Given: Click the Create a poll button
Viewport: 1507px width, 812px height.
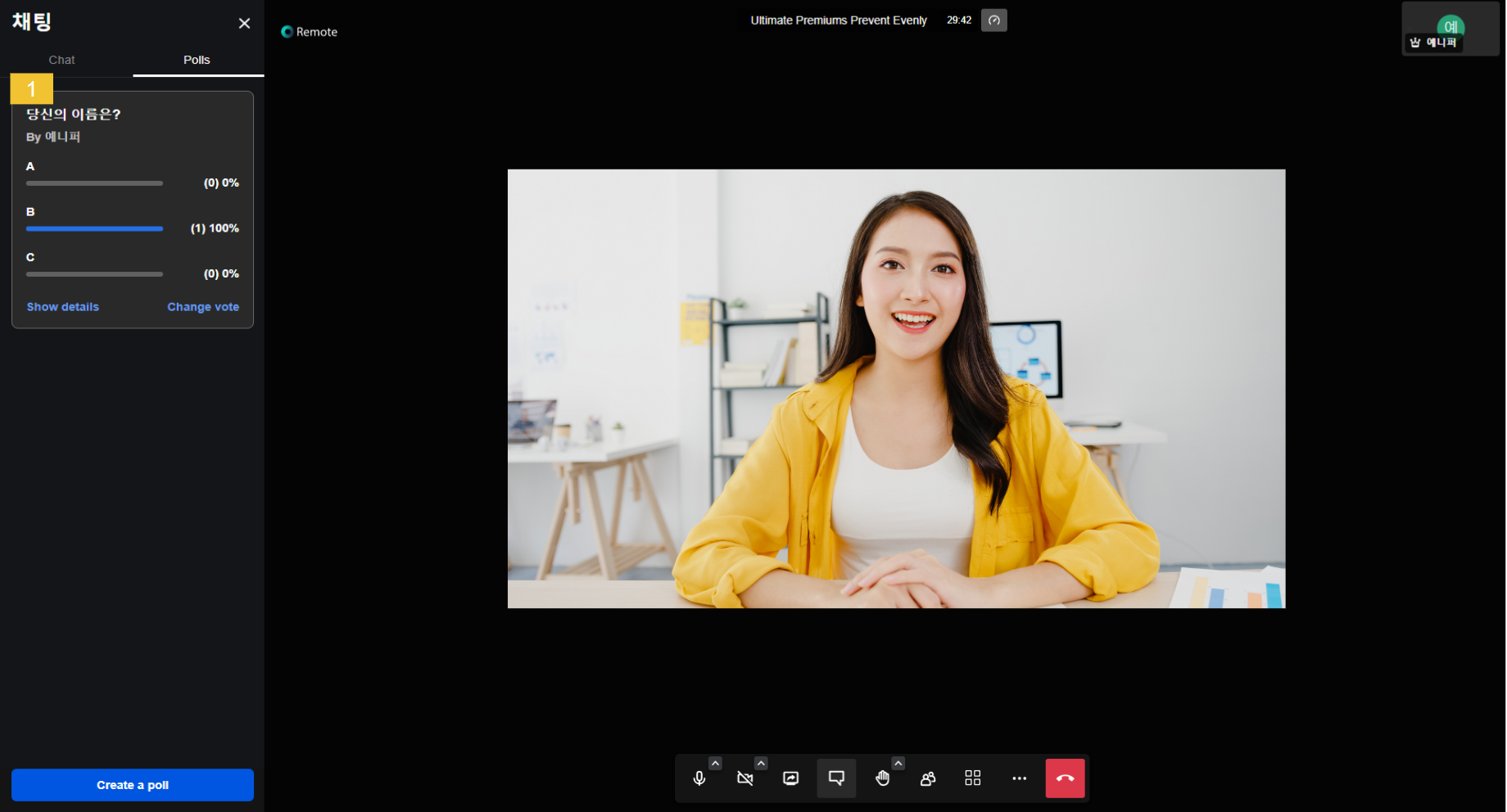Looking at the screenshot, I should (x=133, y=785).
